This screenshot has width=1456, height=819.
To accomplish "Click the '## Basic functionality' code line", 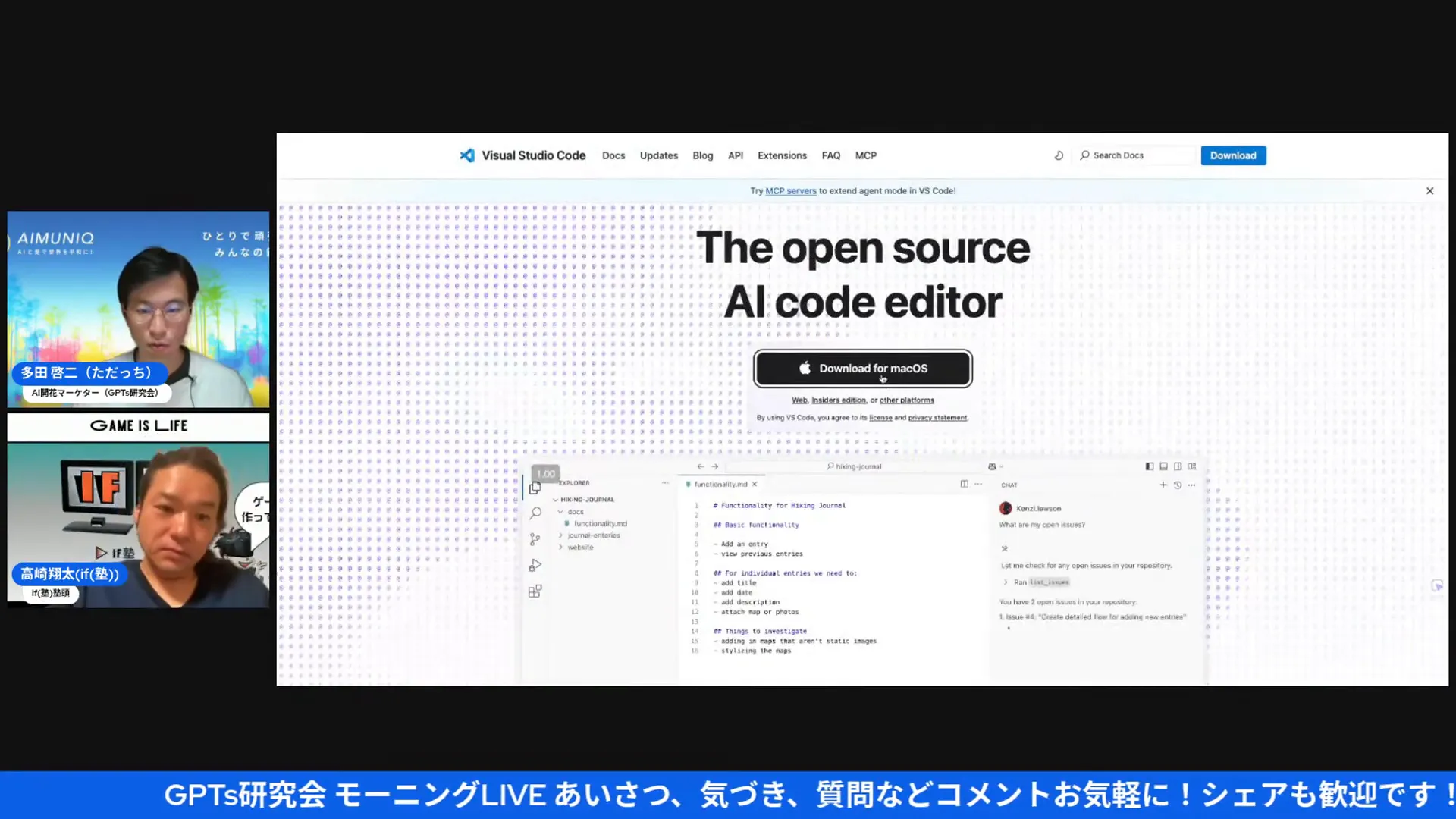I will point(756,526).
